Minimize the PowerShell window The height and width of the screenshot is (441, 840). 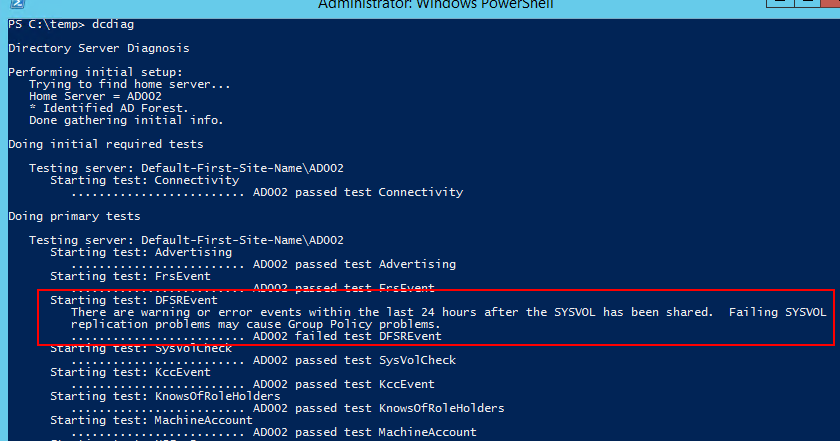coord(779,3)
